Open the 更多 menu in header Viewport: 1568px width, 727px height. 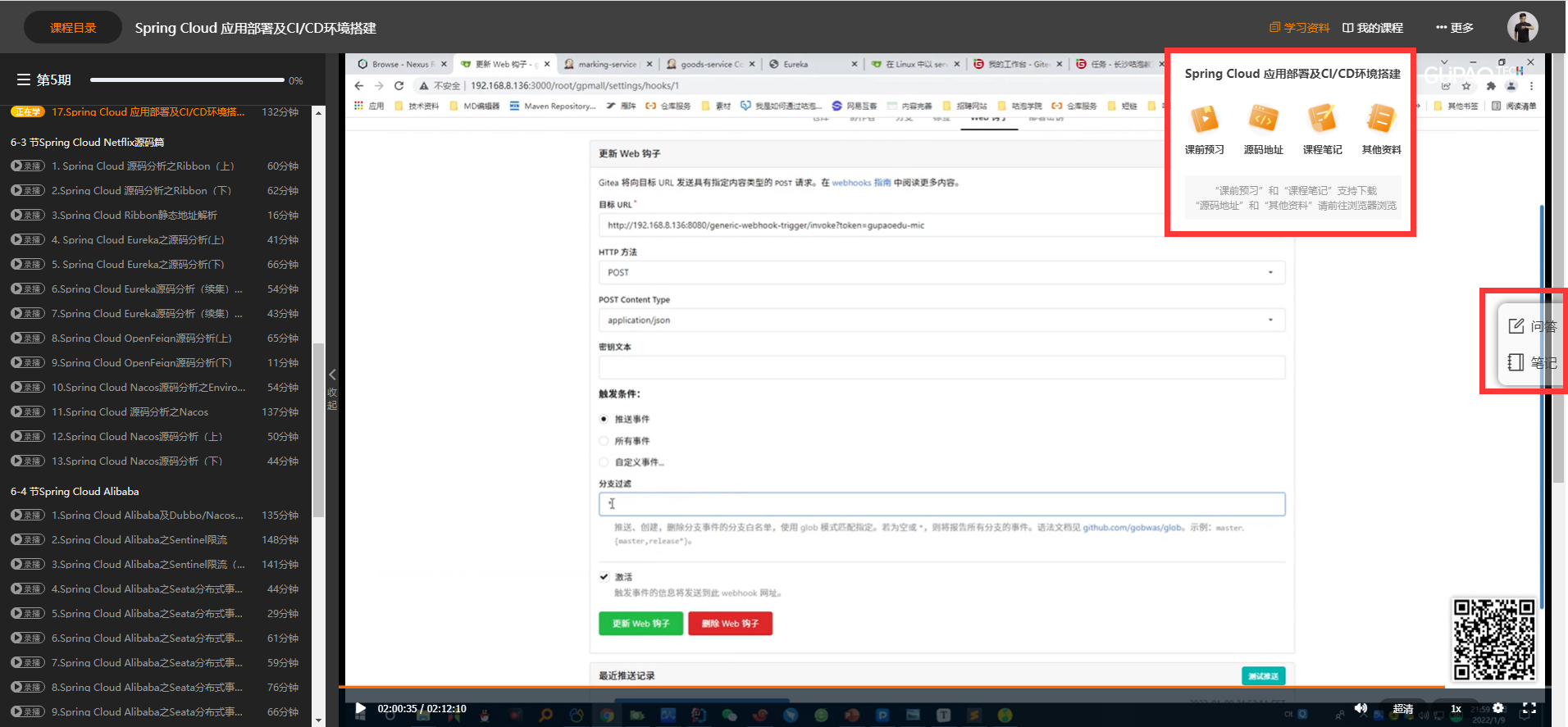[1455, 28]
